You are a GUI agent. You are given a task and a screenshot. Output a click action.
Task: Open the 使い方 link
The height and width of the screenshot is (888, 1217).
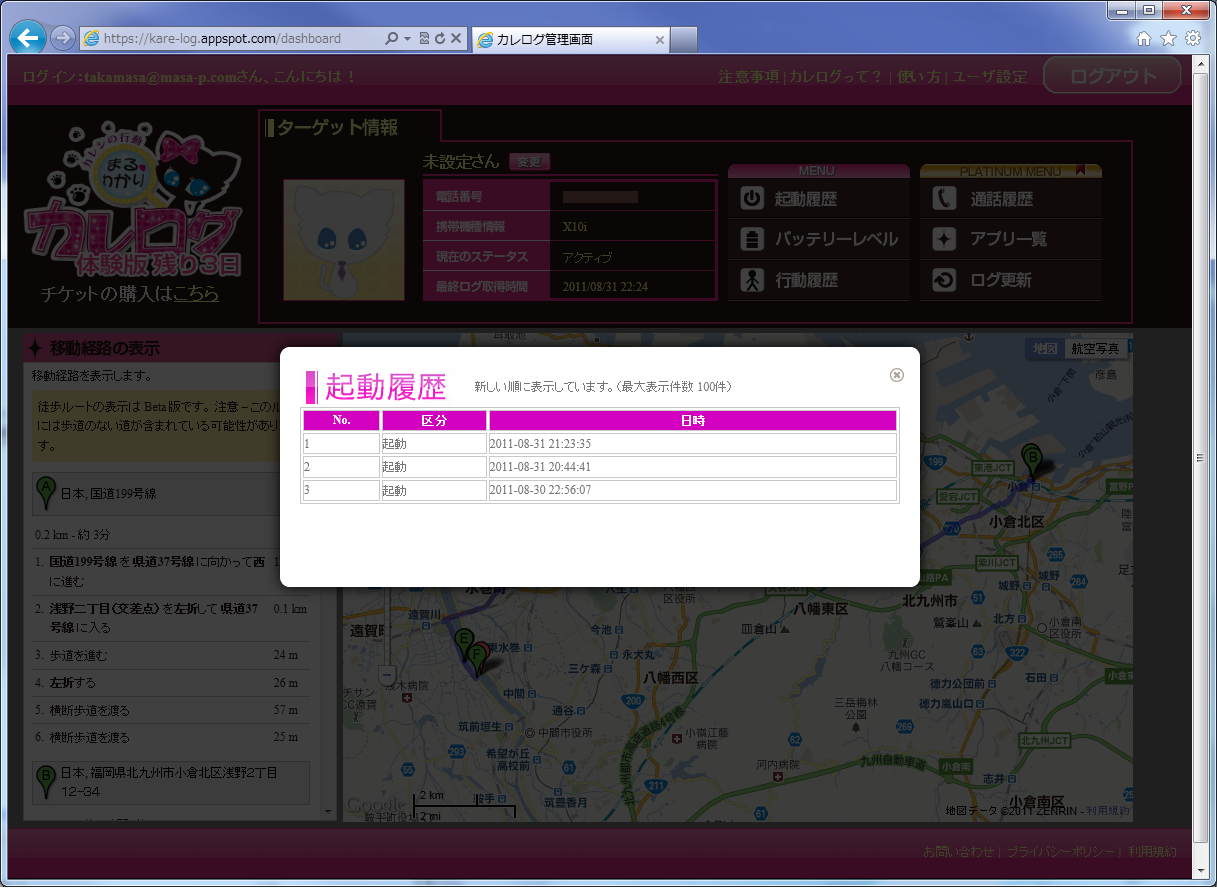pyautogui.click(x=918, y=77)
